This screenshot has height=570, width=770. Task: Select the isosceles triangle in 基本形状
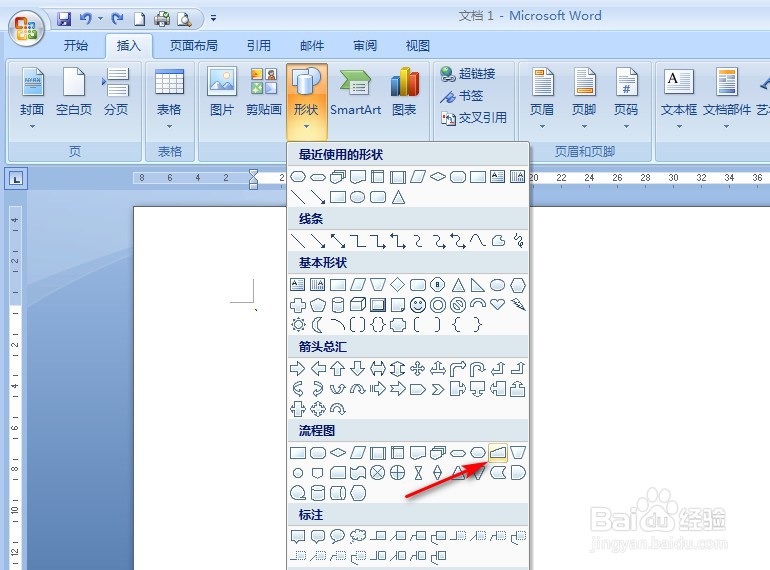[458, 285]
